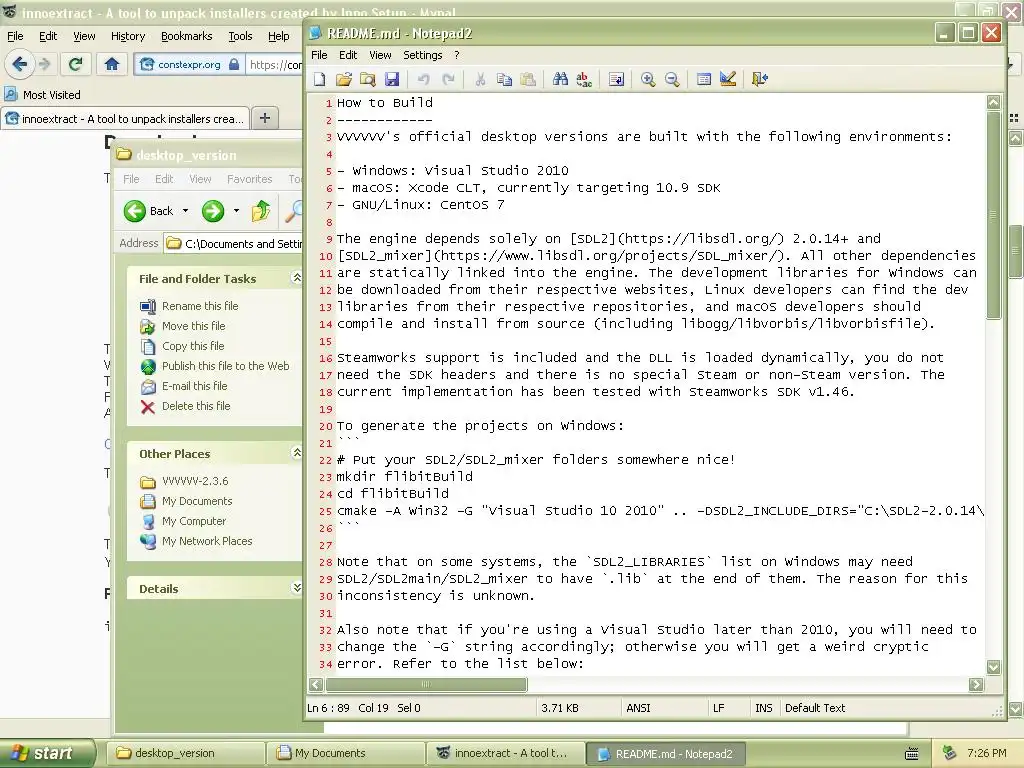The height and width of the screenshot is (768, 1024).
Task: Open Find with the binoculars icon
Action: (x=560, y=80)
